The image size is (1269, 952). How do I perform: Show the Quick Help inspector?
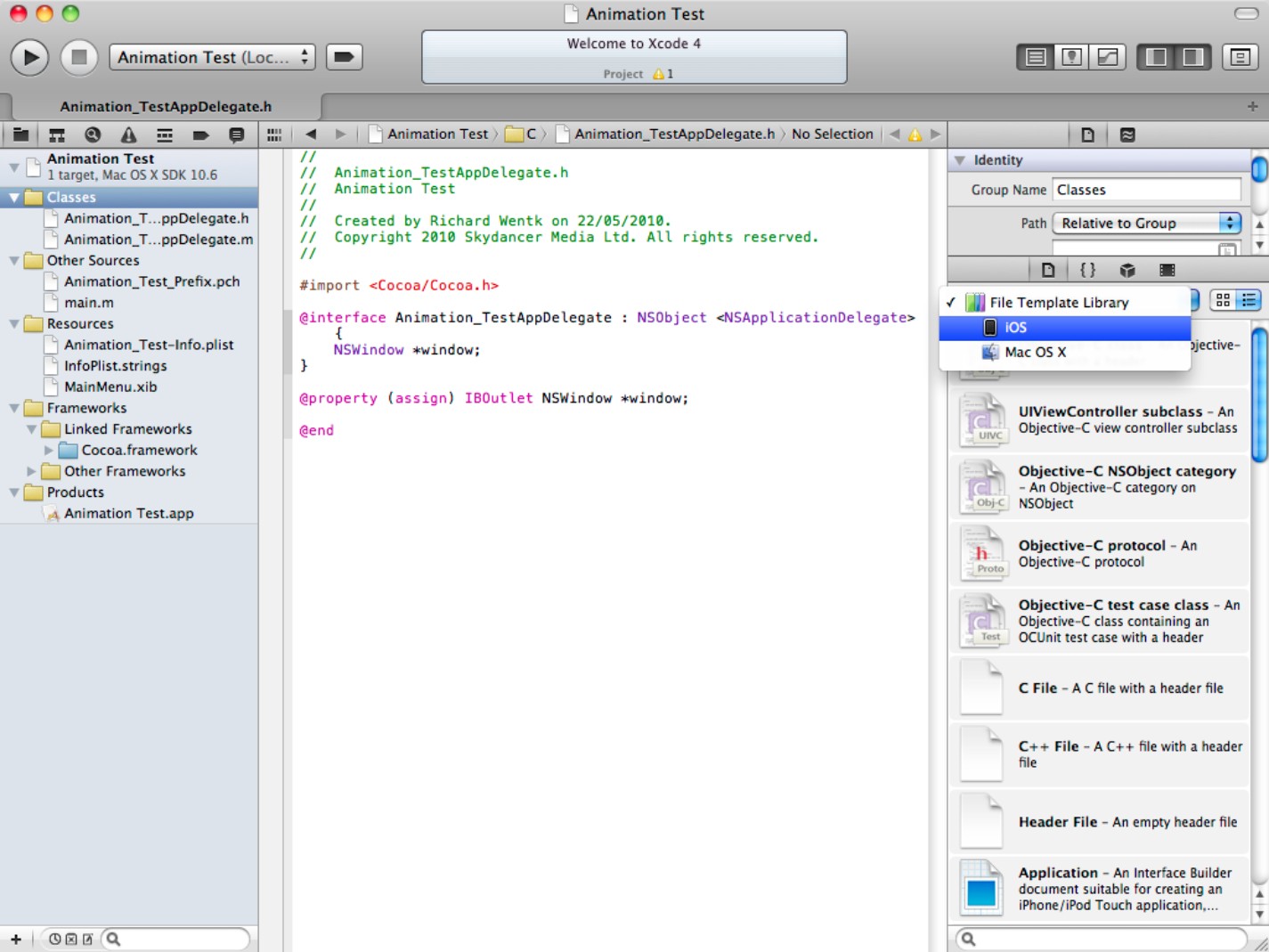(x=1127, y=134)
